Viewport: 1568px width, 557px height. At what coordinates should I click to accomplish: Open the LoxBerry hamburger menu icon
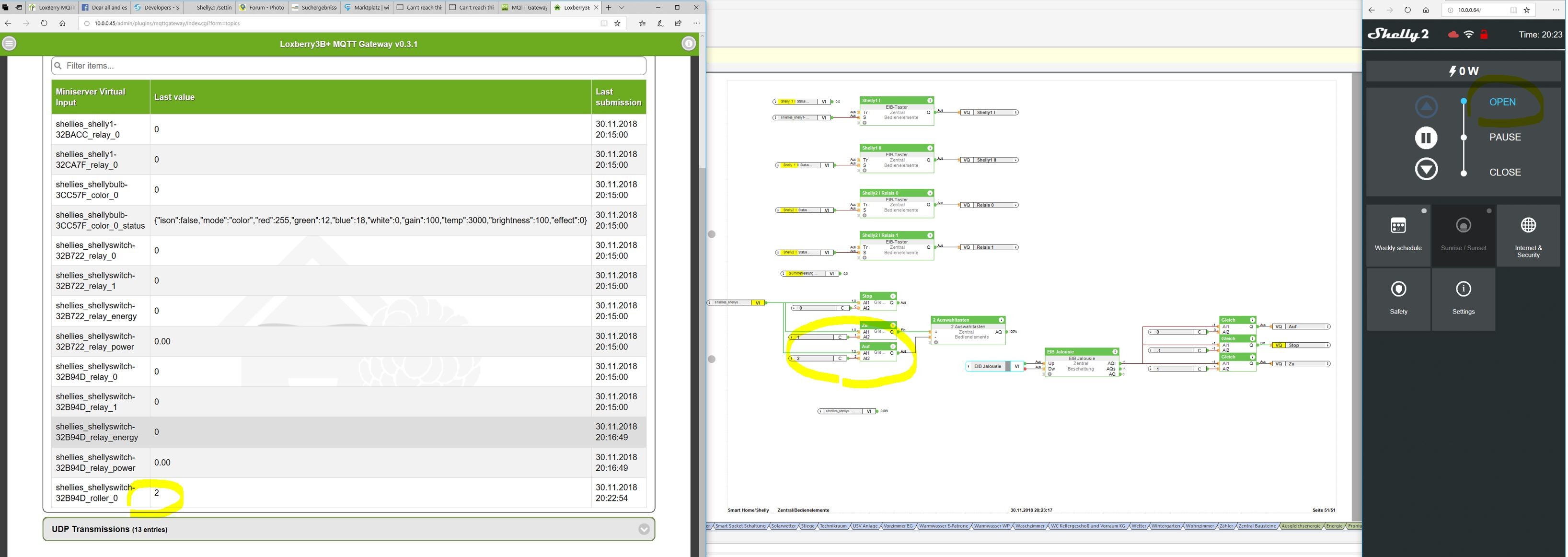click(x=9, y=44)
